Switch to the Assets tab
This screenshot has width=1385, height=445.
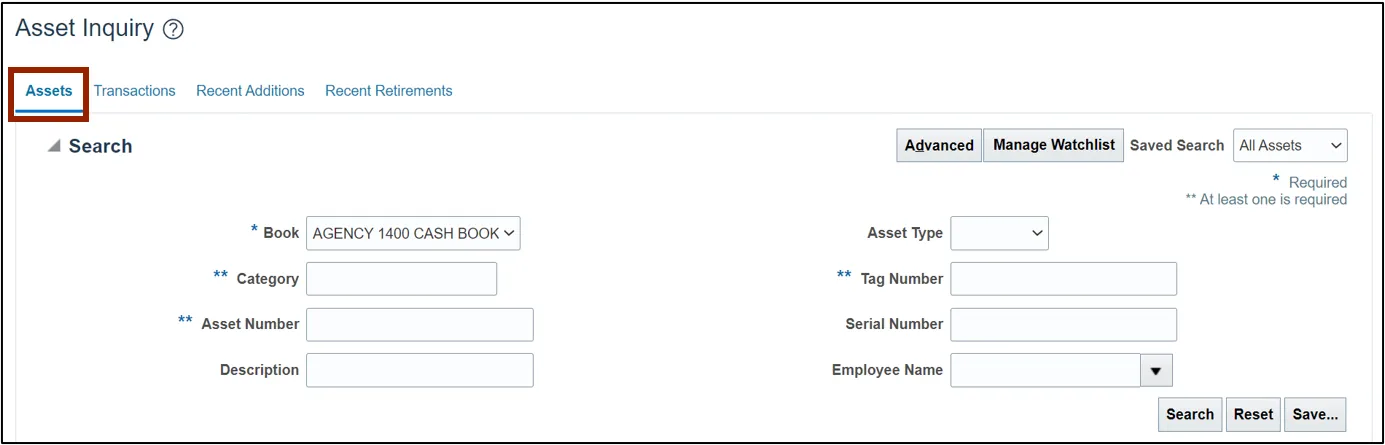point(49,91)
